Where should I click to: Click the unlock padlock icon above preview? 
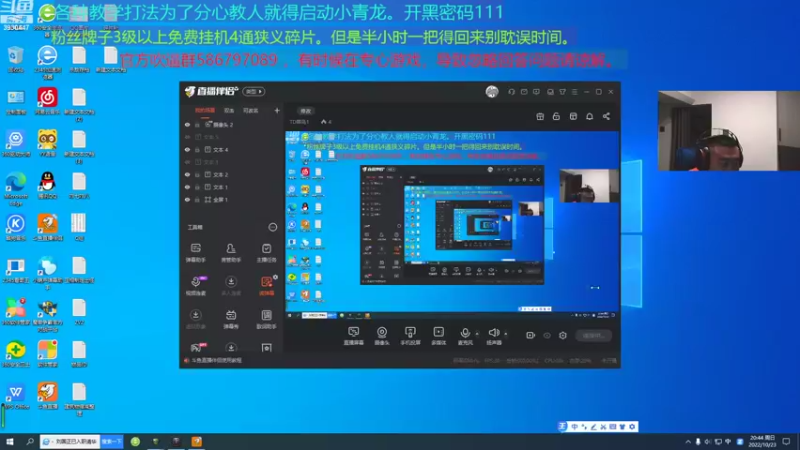556,116
